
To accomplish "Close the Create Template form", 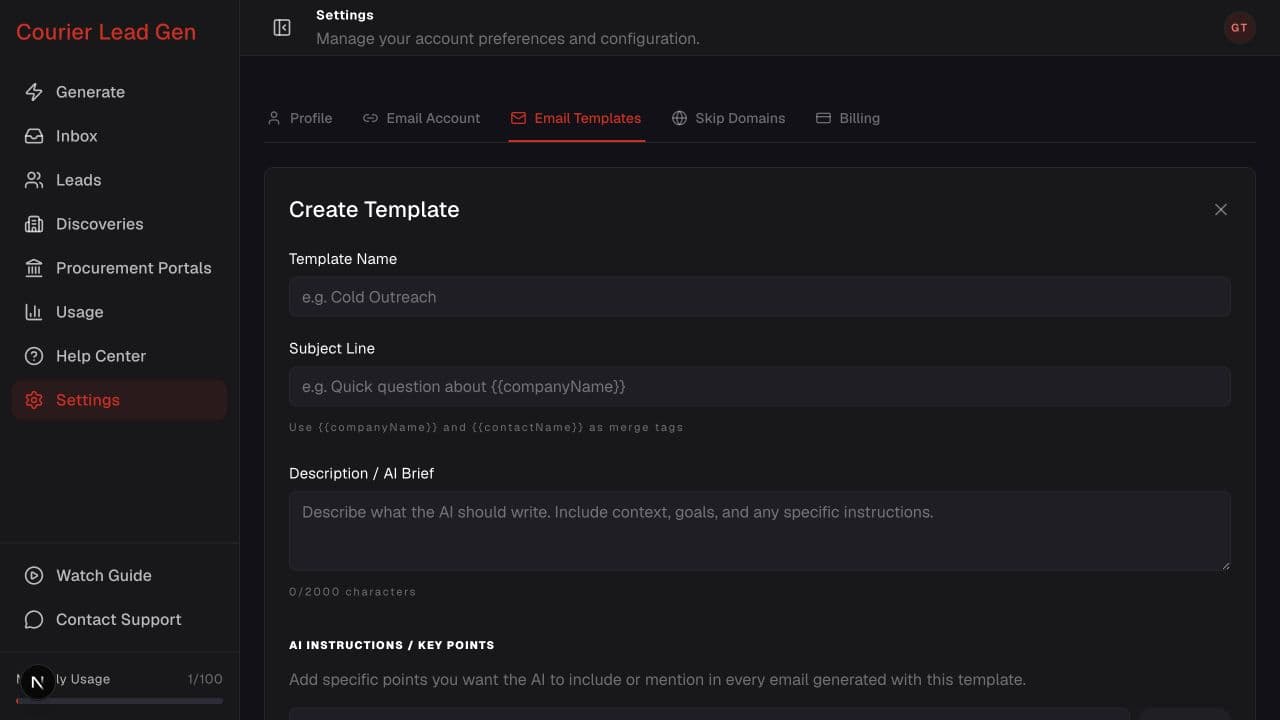I will [1221, 209].
